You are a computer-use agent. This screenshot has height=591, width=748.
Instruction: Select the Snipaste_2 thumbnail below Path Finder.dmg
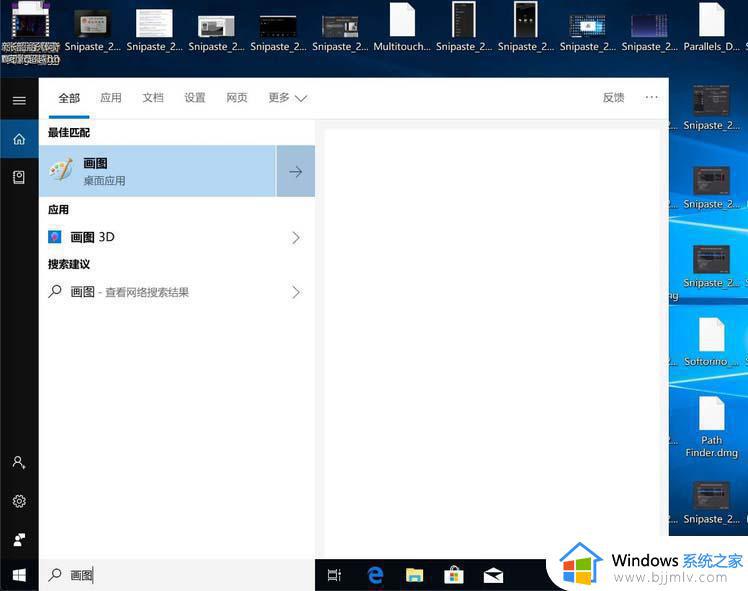[x=711, y=503]
